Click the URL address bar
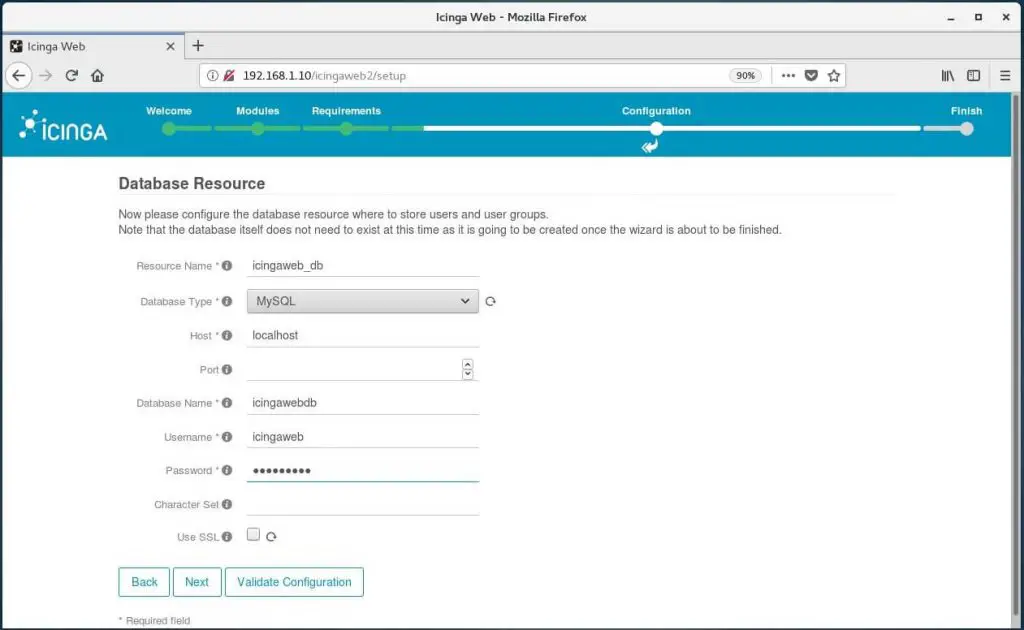Image resolution: width=1024 pixels, height=630 pixels. tap(482, 76)
